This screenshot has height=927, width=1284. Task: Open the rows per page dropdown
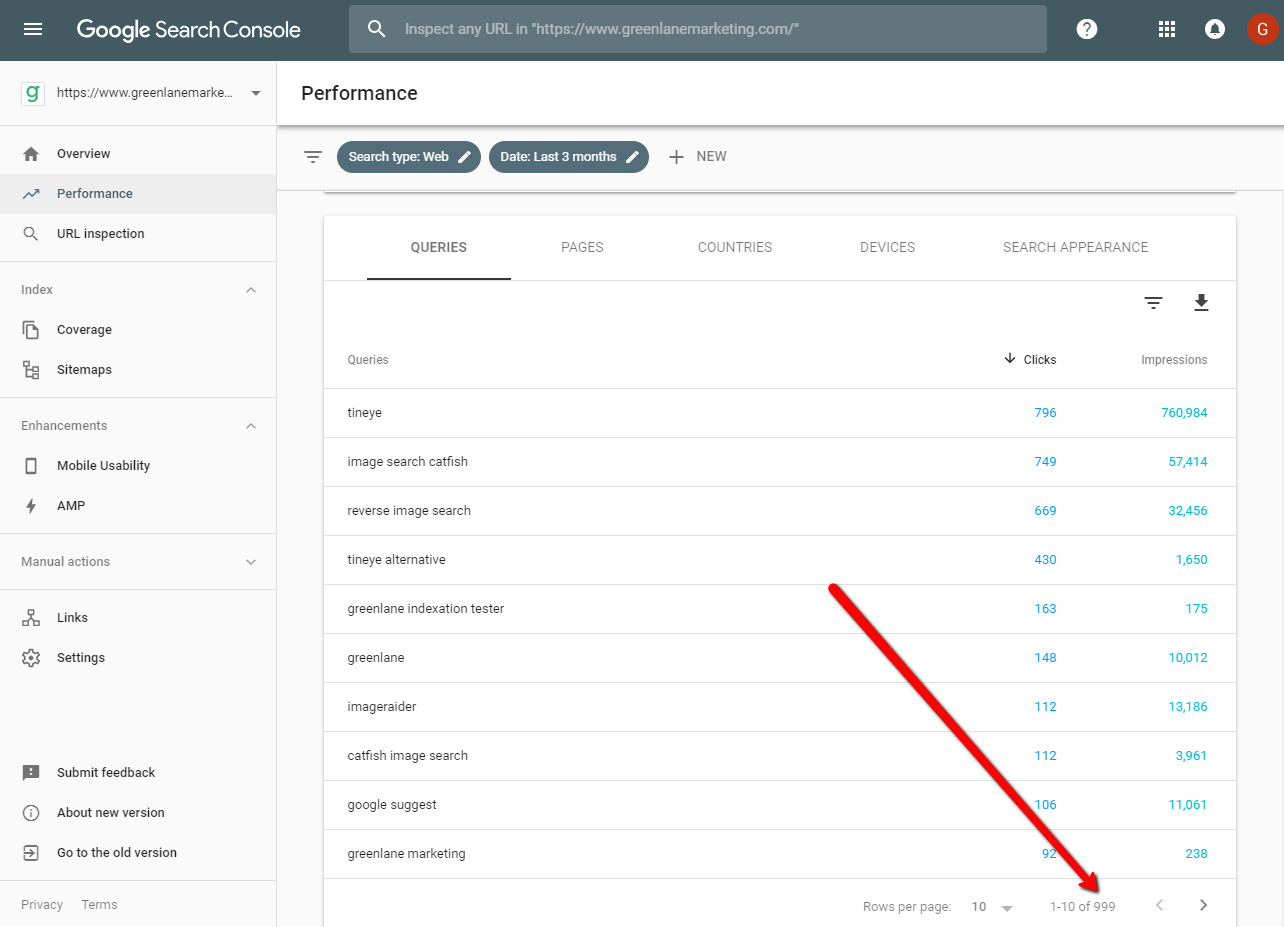click(x=990, y=906)
